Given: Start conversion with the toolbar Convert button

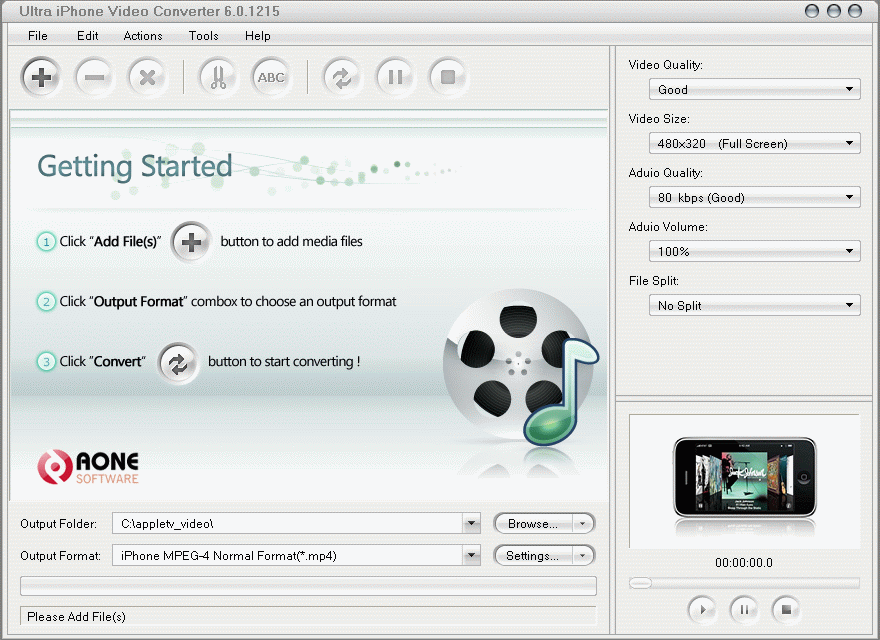Looking at the screenshot, I should [342, 77].
